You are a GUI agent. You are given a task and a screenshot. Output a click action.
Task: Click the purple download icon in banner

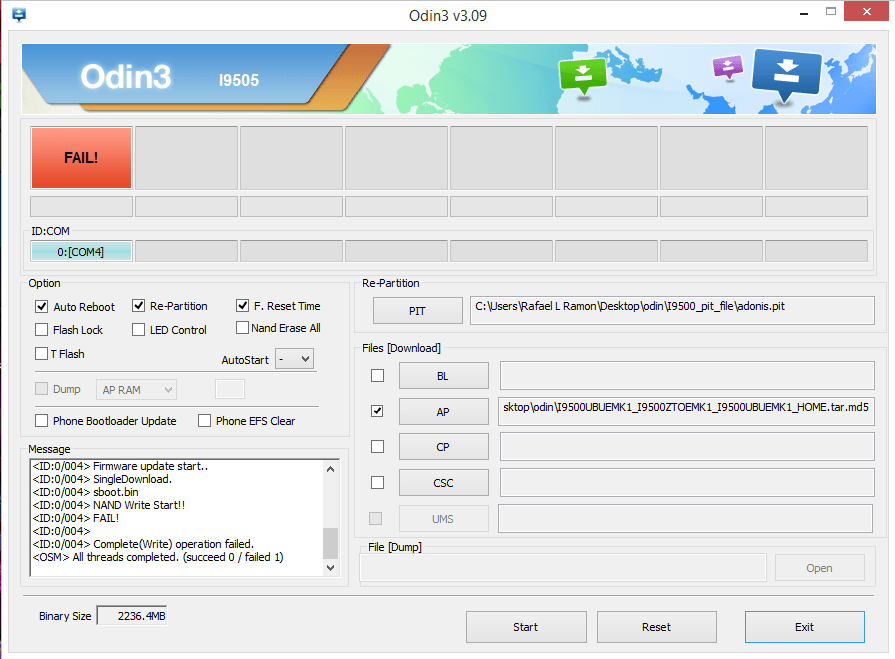point(728,67)
